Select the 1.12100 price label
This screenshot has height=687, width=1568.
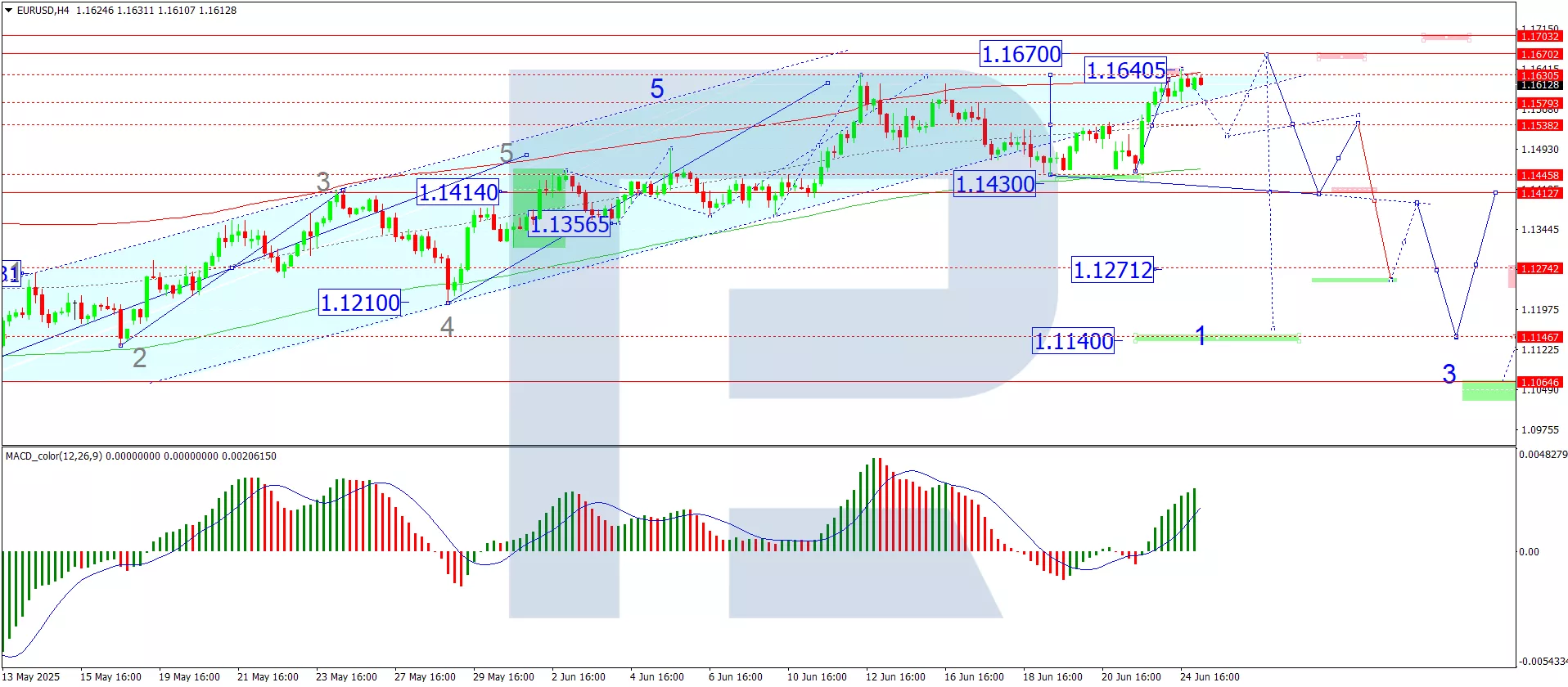tap(360, 303)
